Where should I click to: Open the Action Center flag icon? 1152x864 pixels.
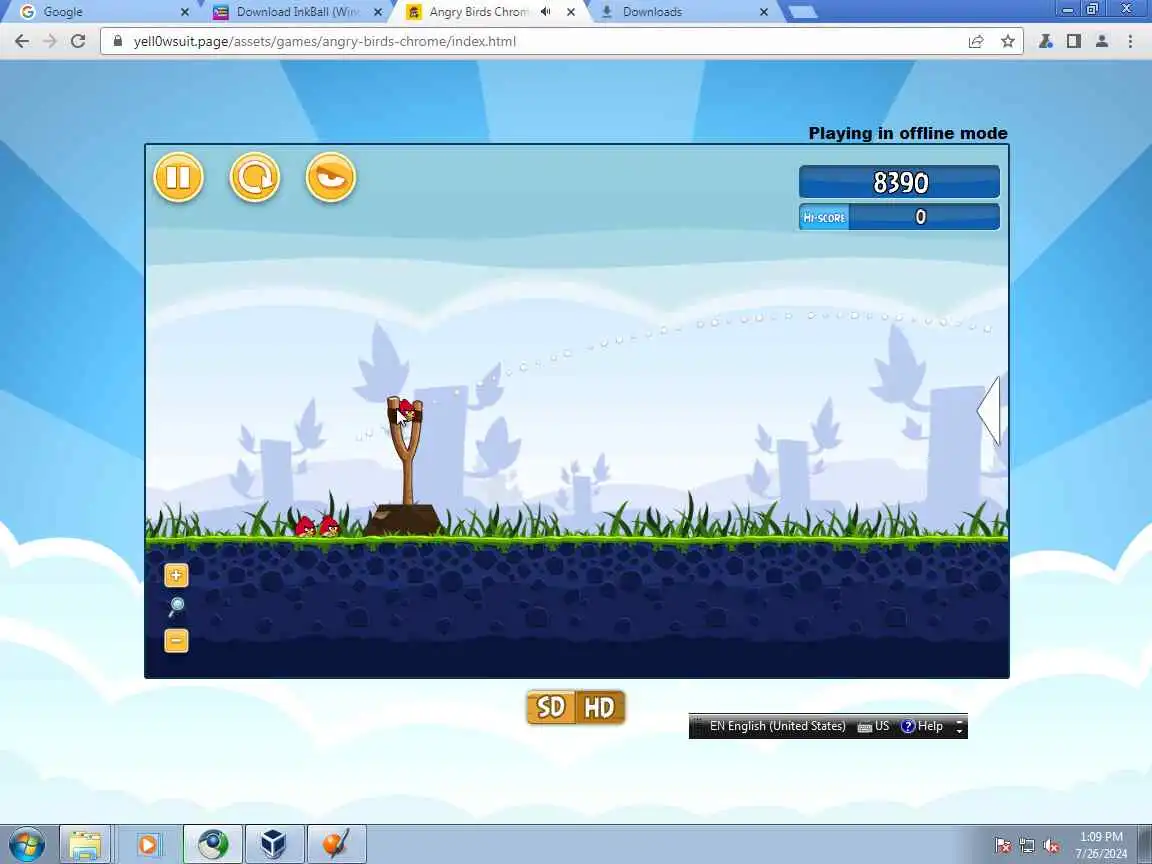coord(1002,845)
